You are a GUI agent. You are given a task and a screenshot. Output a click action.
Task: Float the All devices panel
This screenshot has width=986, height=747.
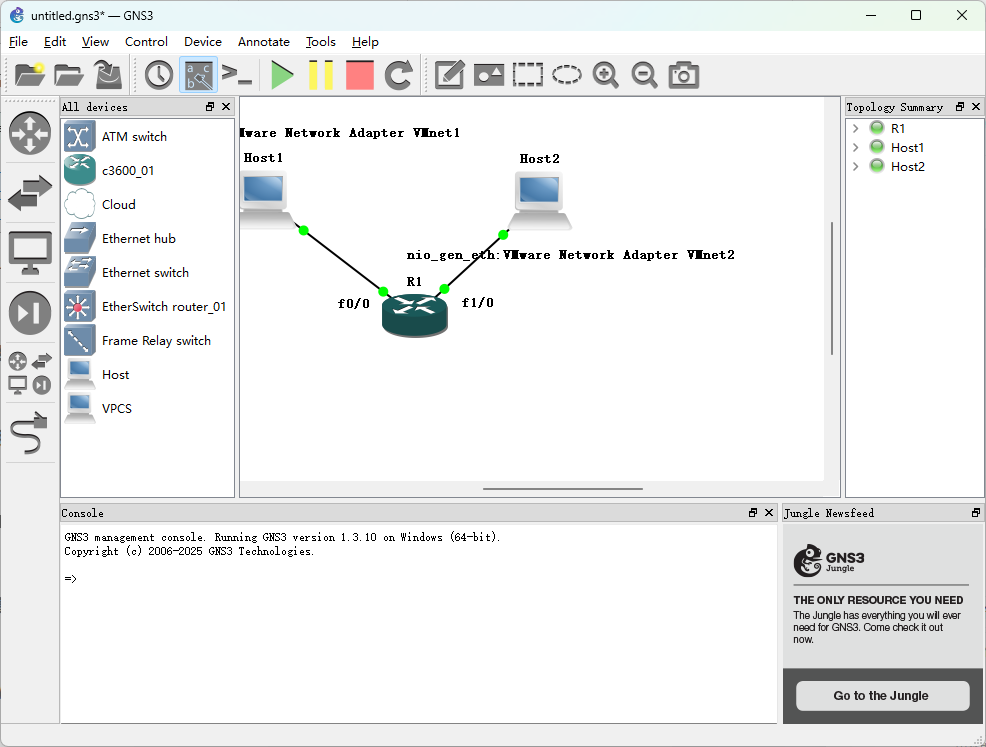(x=210, y=107)
